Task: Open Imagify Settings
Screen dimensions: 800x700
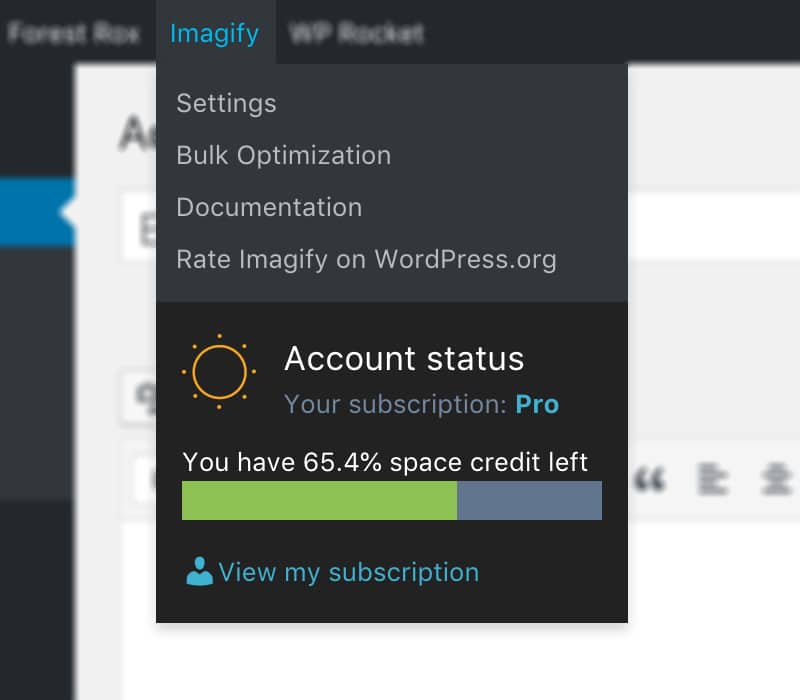Action: [x=226, y=103]
